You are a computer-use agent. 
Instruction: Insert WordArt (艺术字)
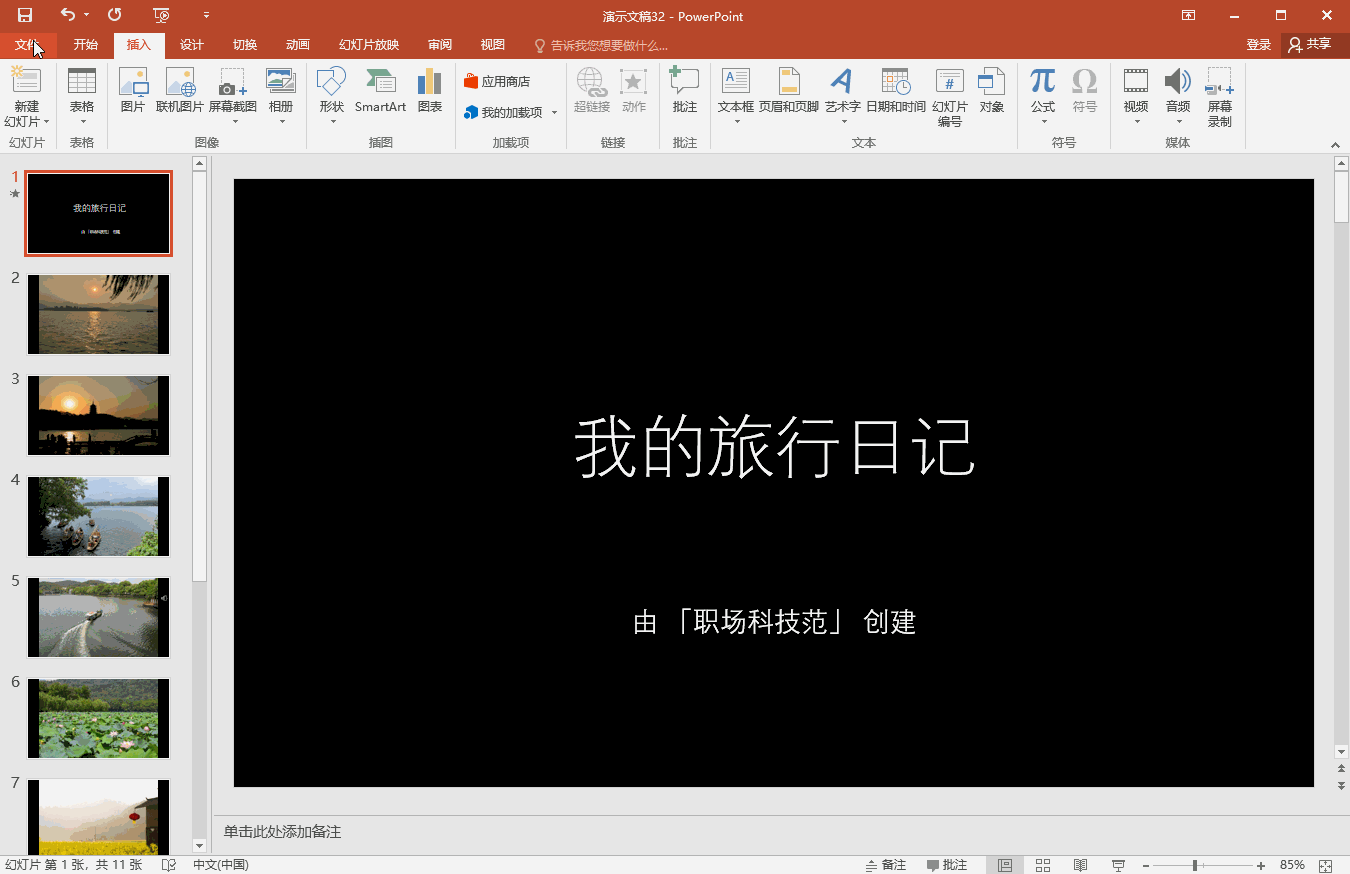pos(843,97)
